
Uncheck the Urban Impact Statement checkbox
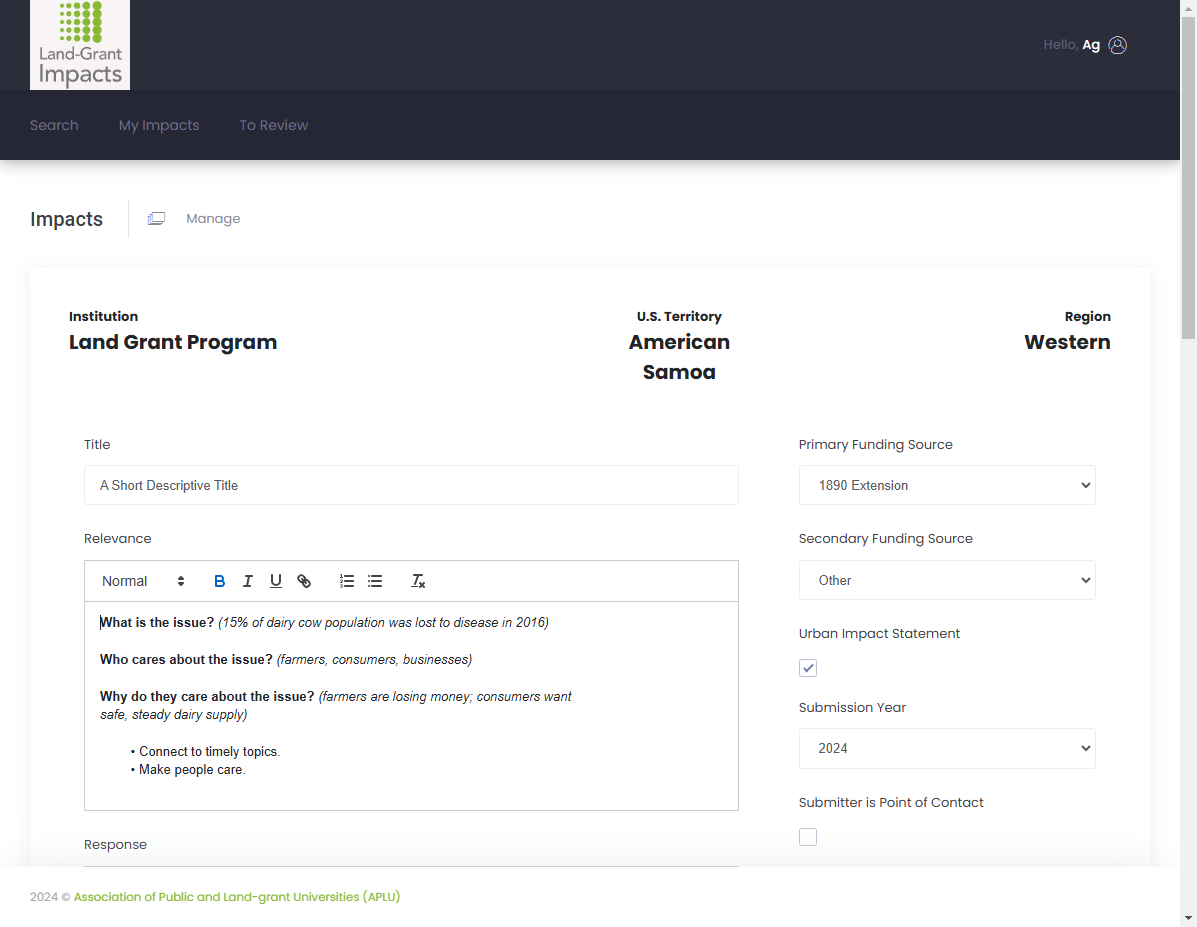808,668
